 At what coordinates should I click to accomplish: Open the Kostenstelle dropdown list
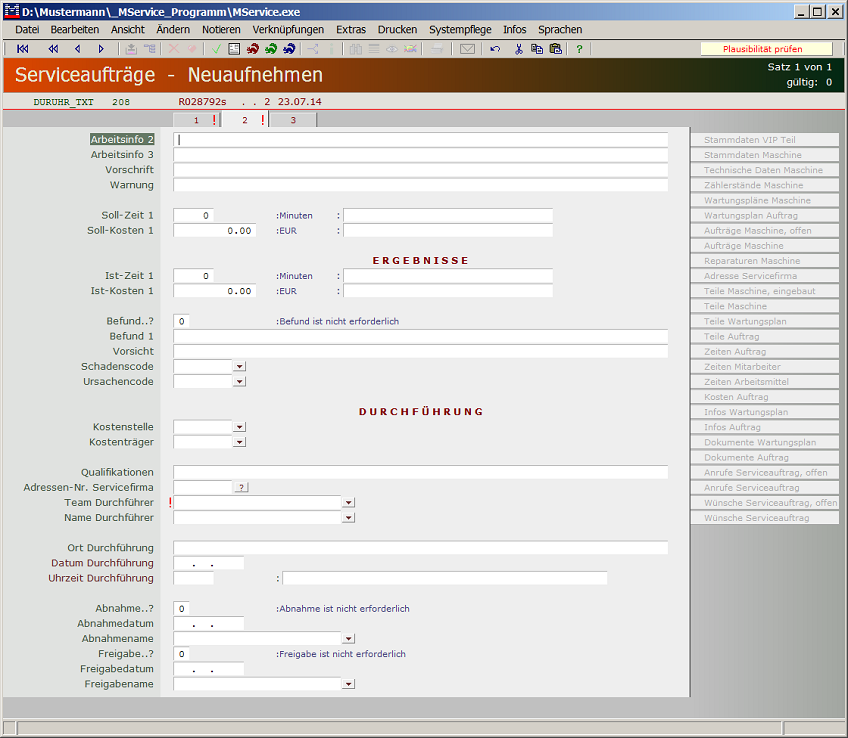239,427
